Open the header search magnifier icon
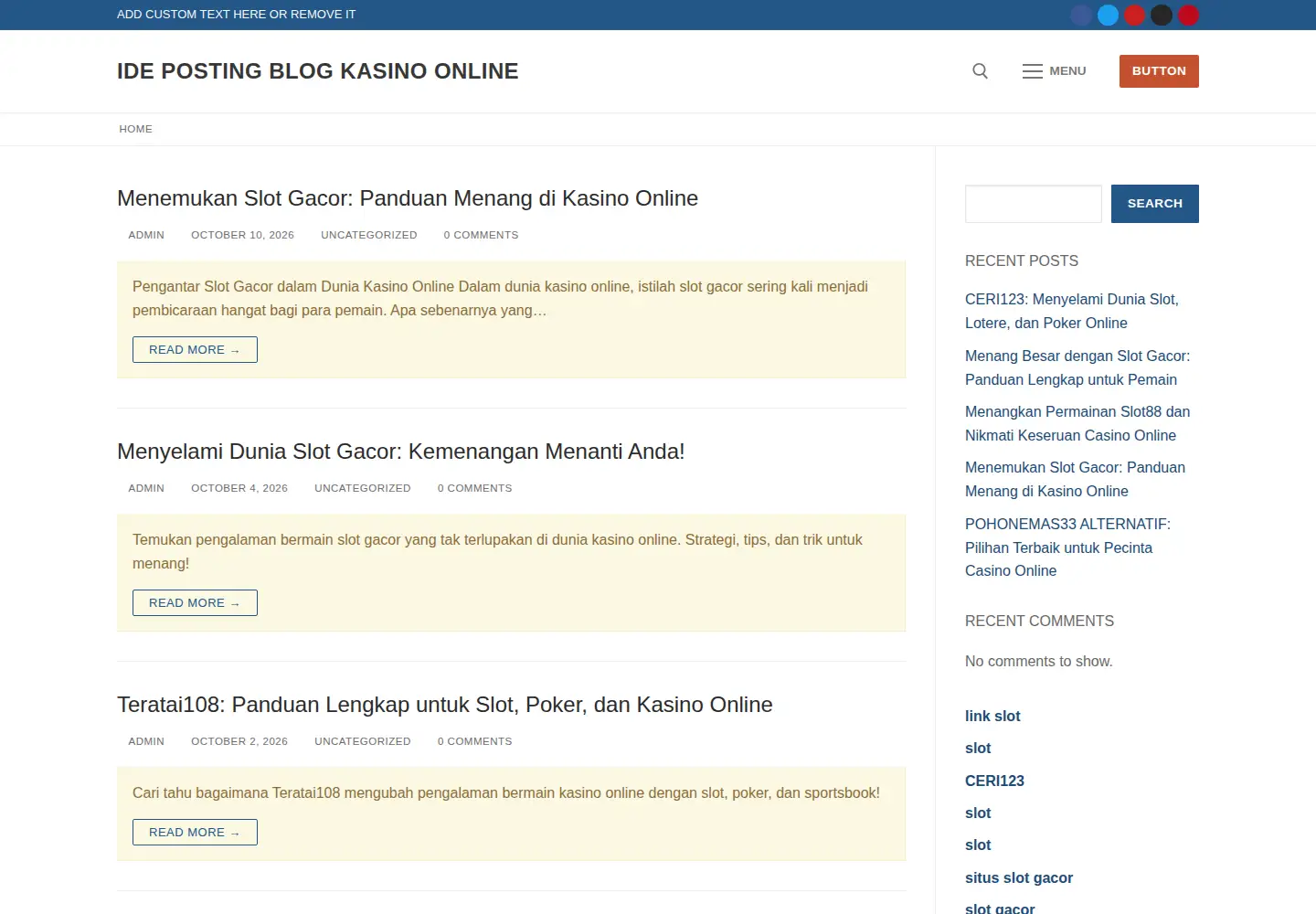 pyautogui.click(x=980, y=71)
